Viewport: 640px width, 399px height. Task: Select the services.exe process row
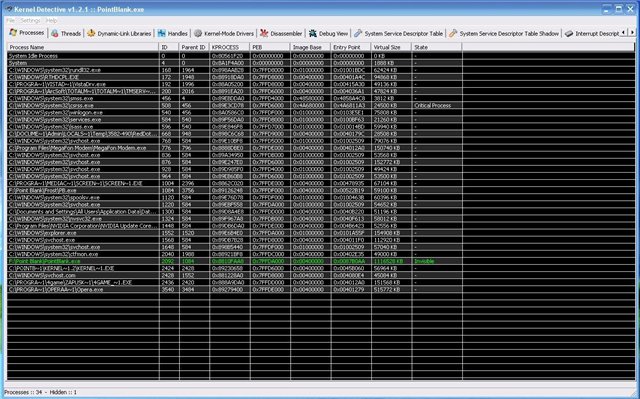tap(235, 120)
